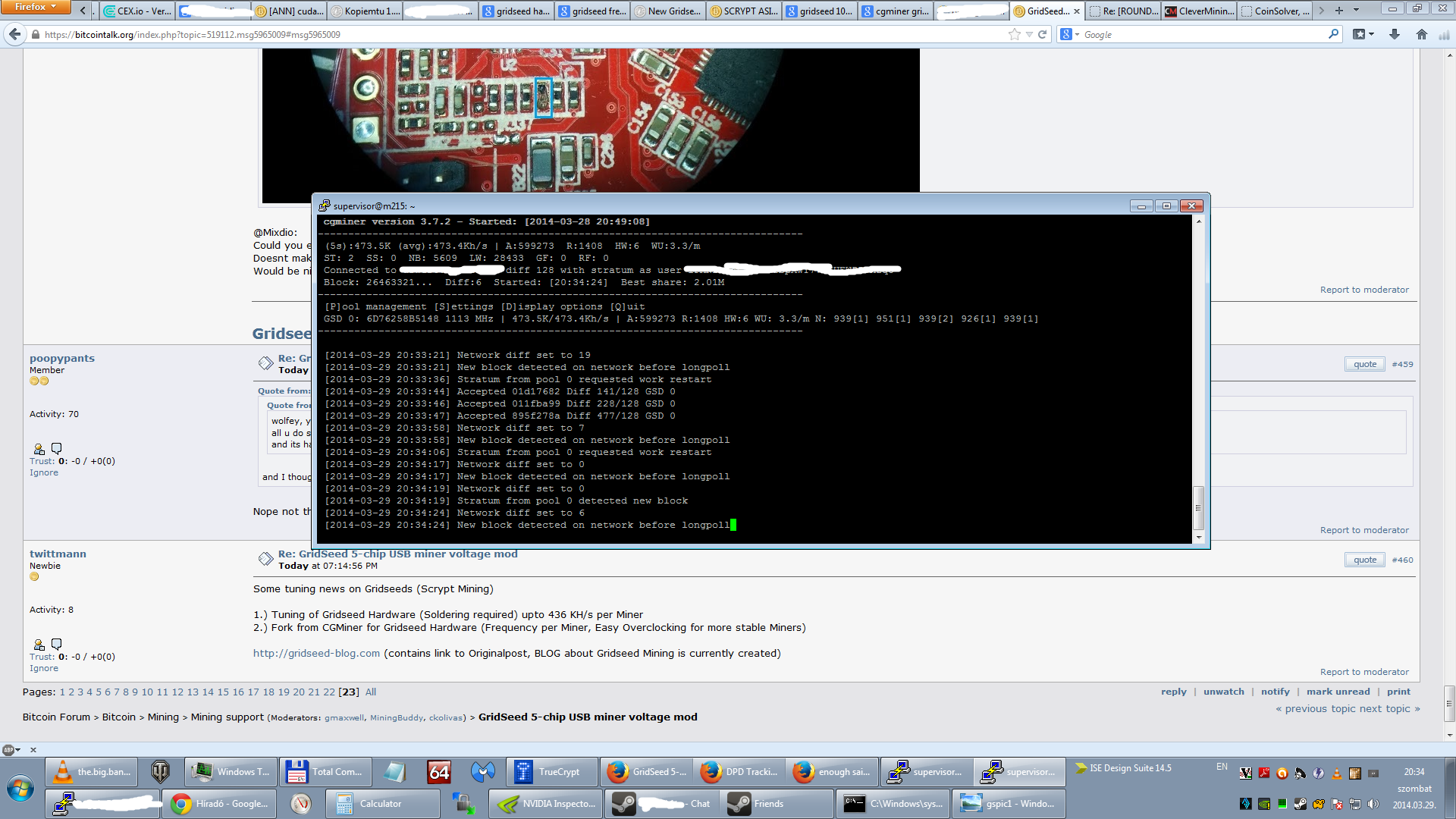Open Total Commander taskbar item
The image size is (1456, 819).
[x=325, y=772]
